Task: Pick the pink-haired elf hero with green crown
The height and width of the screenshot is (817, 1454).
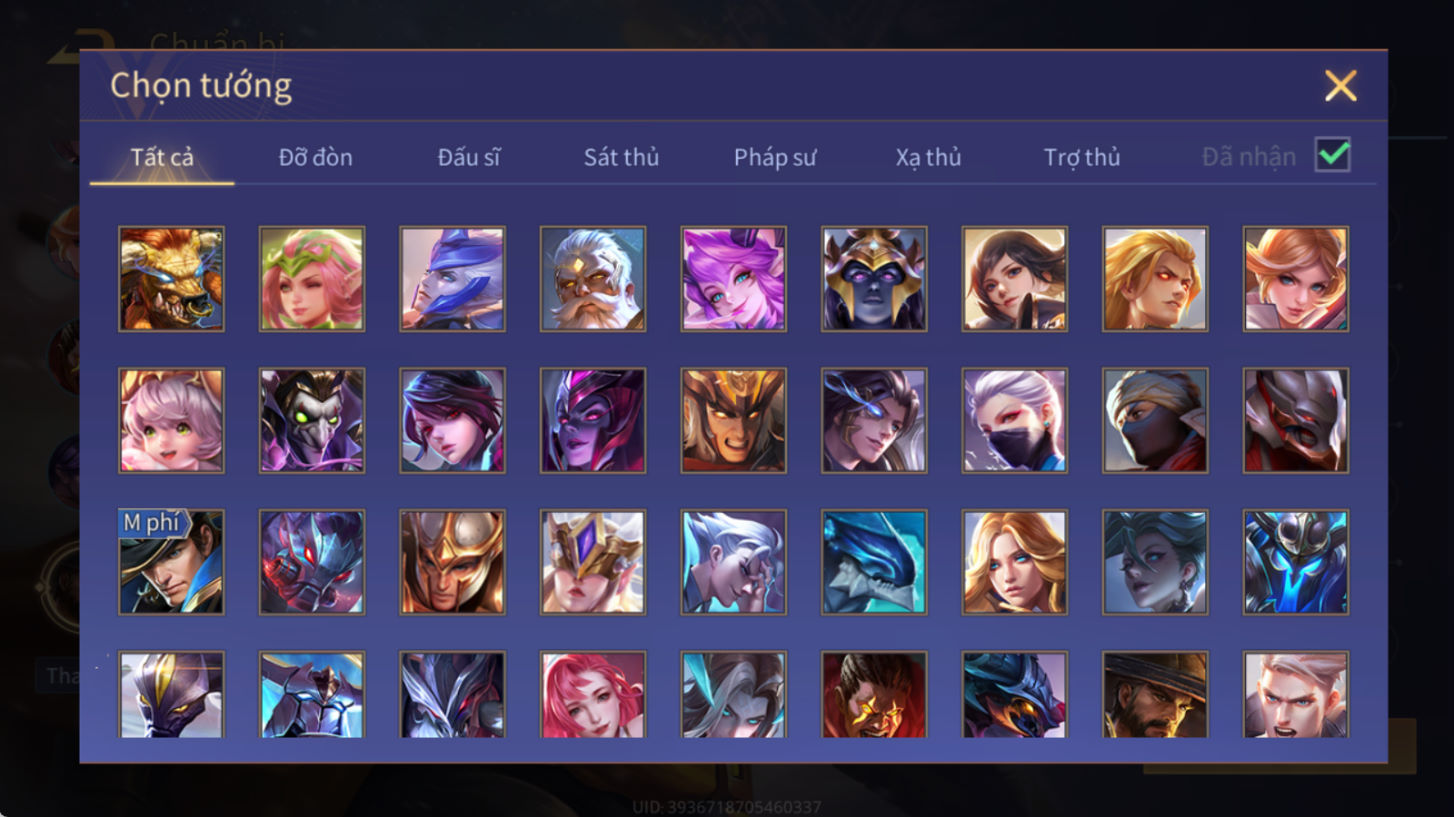Action: pyautogui.click(x=312, y=279)
